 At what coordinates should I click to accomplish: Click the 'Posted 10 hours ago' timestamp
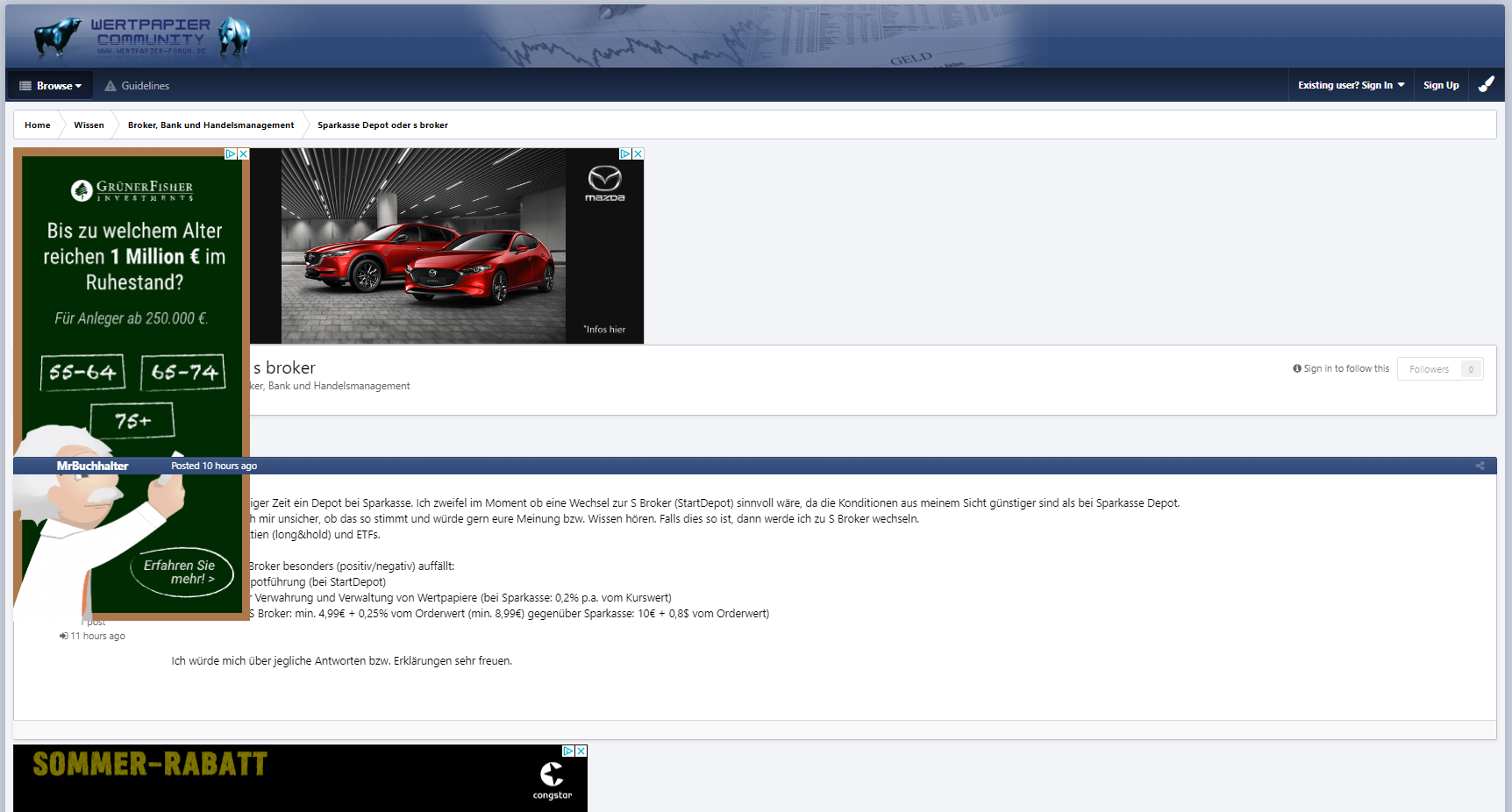tap(214, 467)
